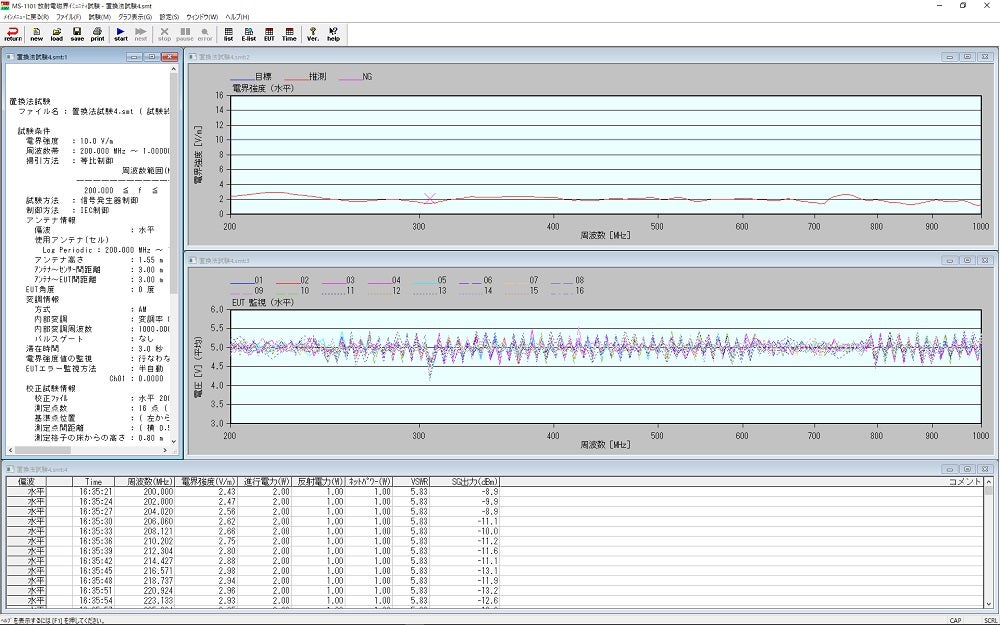Open the Time toolbar icon
1000x625 pixels.
tap(289, 34)
